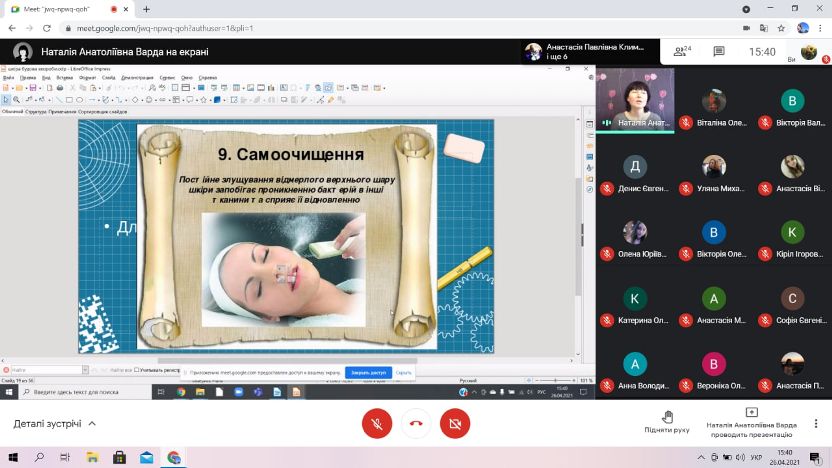The image size is (832, 468).
Task: Click the Raise hand button
Action: [667, 422]
